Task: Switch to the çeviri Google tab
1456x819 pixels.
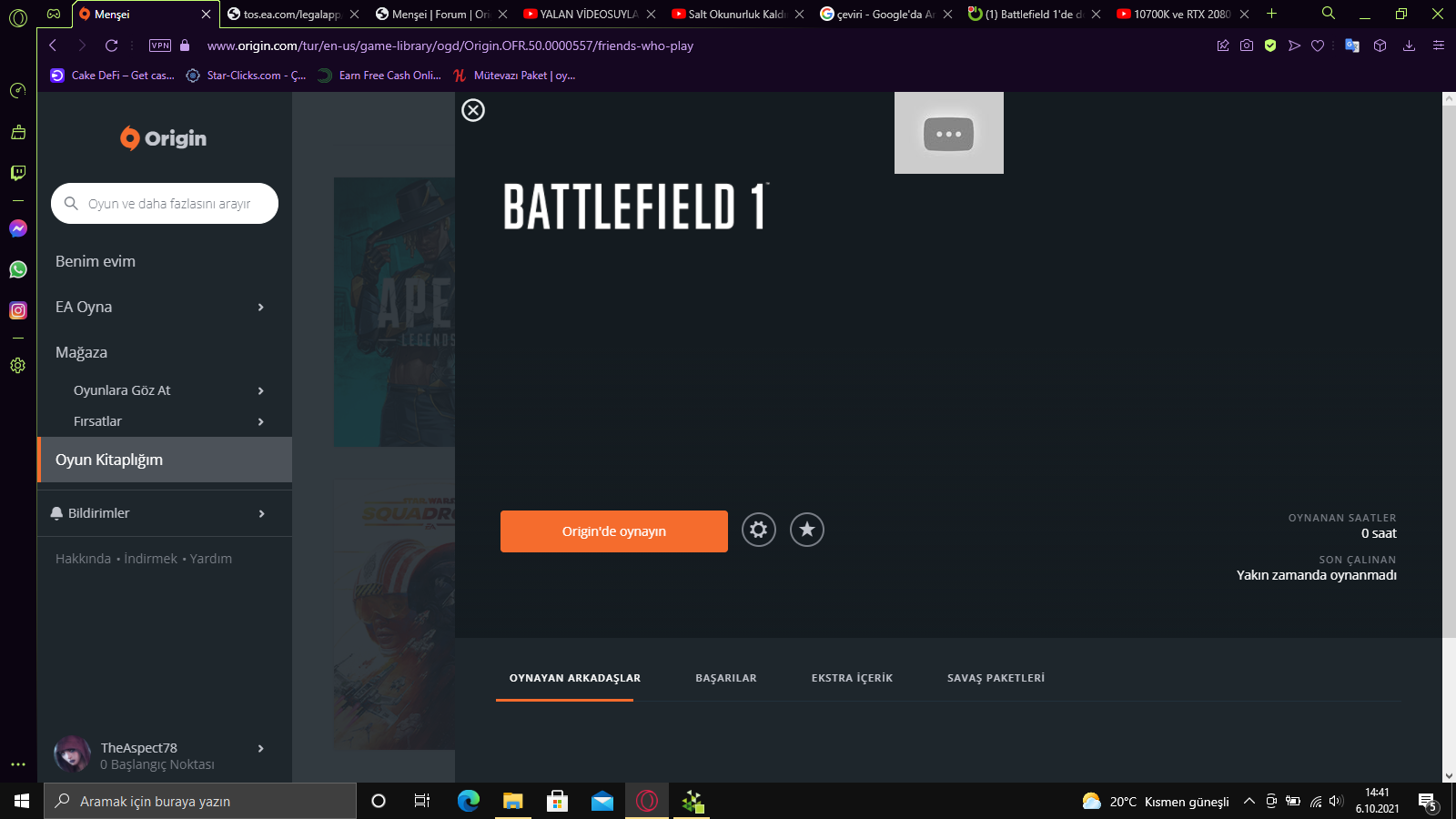Action: point(885,15)
